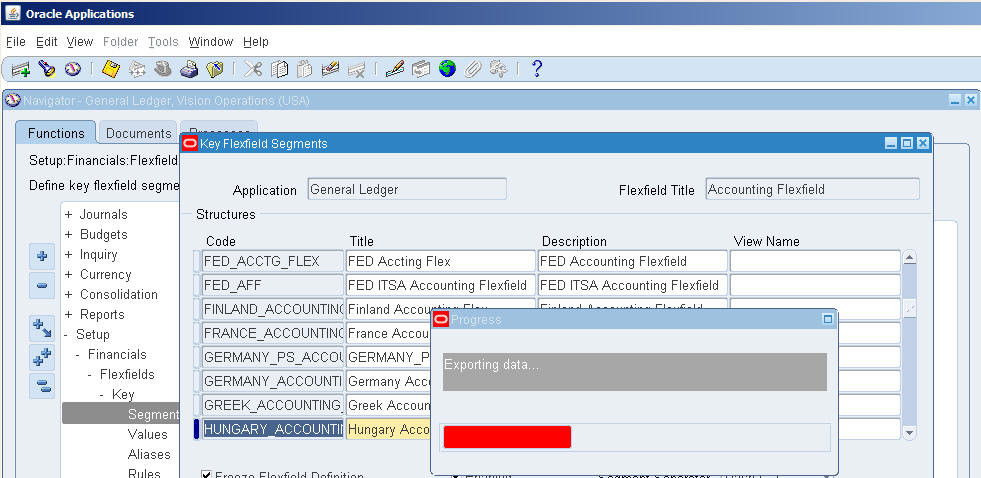Save using the yellow diskette icon
The width and height of the screenshot is (981, 478).
[x=111, y=69]
